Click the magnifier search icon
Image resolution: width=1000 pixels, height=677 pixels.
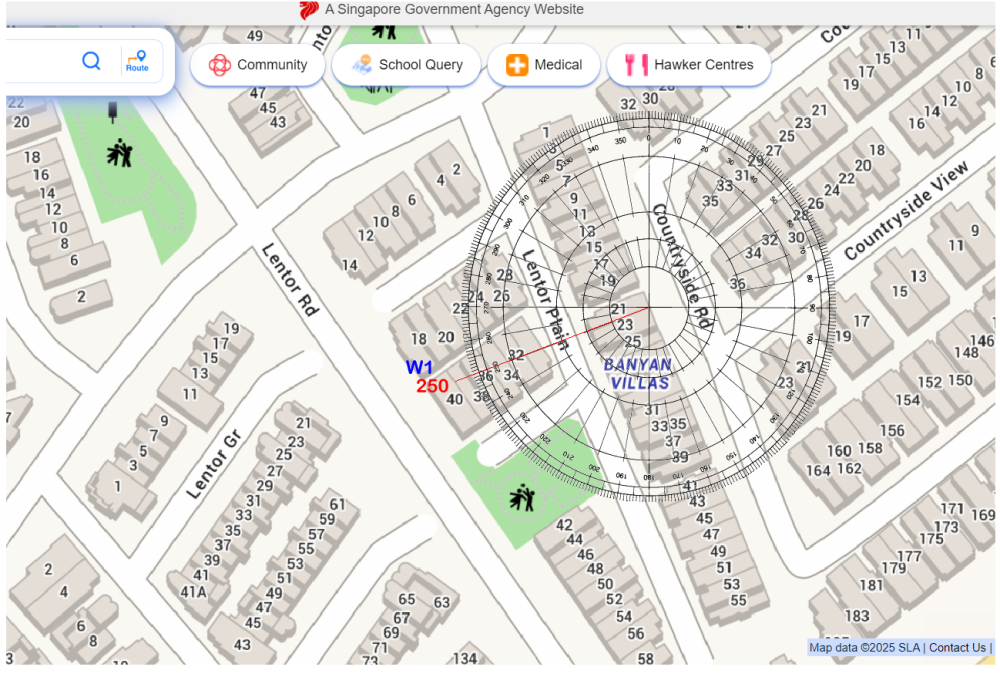tap(91, 60)
